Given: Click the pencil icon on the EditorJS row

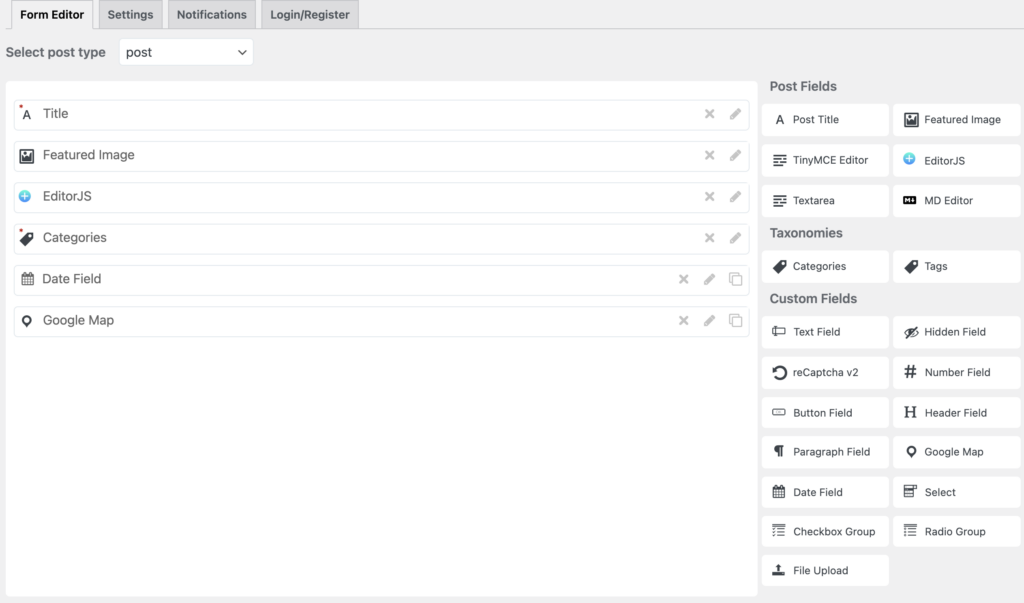Looking at the screenshot, I should tap(735, 197).
